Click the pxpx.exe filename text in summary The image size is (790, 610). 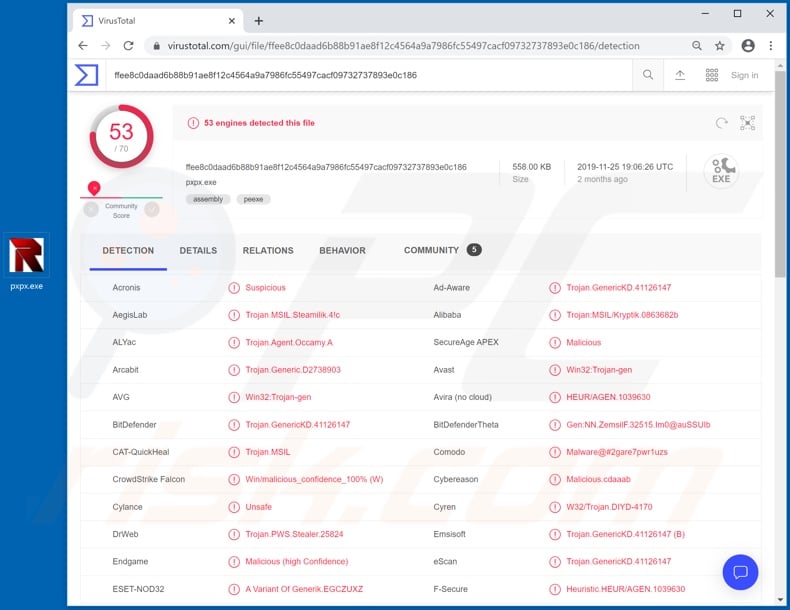(x=201, y=182)
